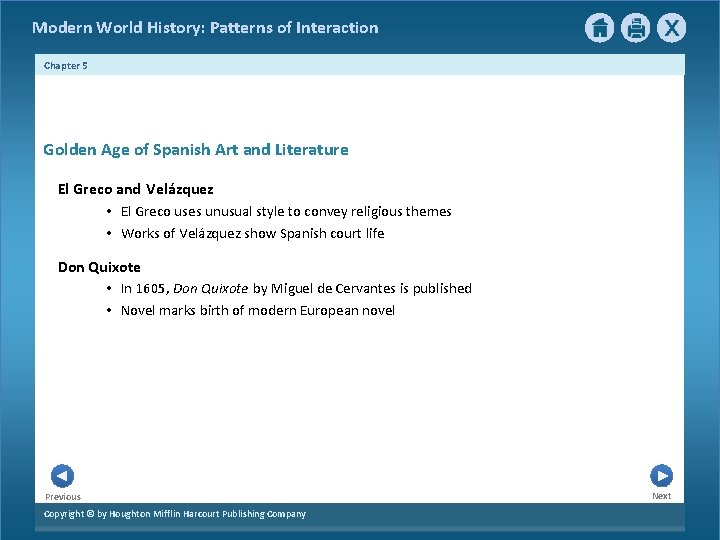Viewport: 720px width, 540px height.
Task: Click the Houghton Mifflin Harcourt copyright notice
Action: point(175,514)
